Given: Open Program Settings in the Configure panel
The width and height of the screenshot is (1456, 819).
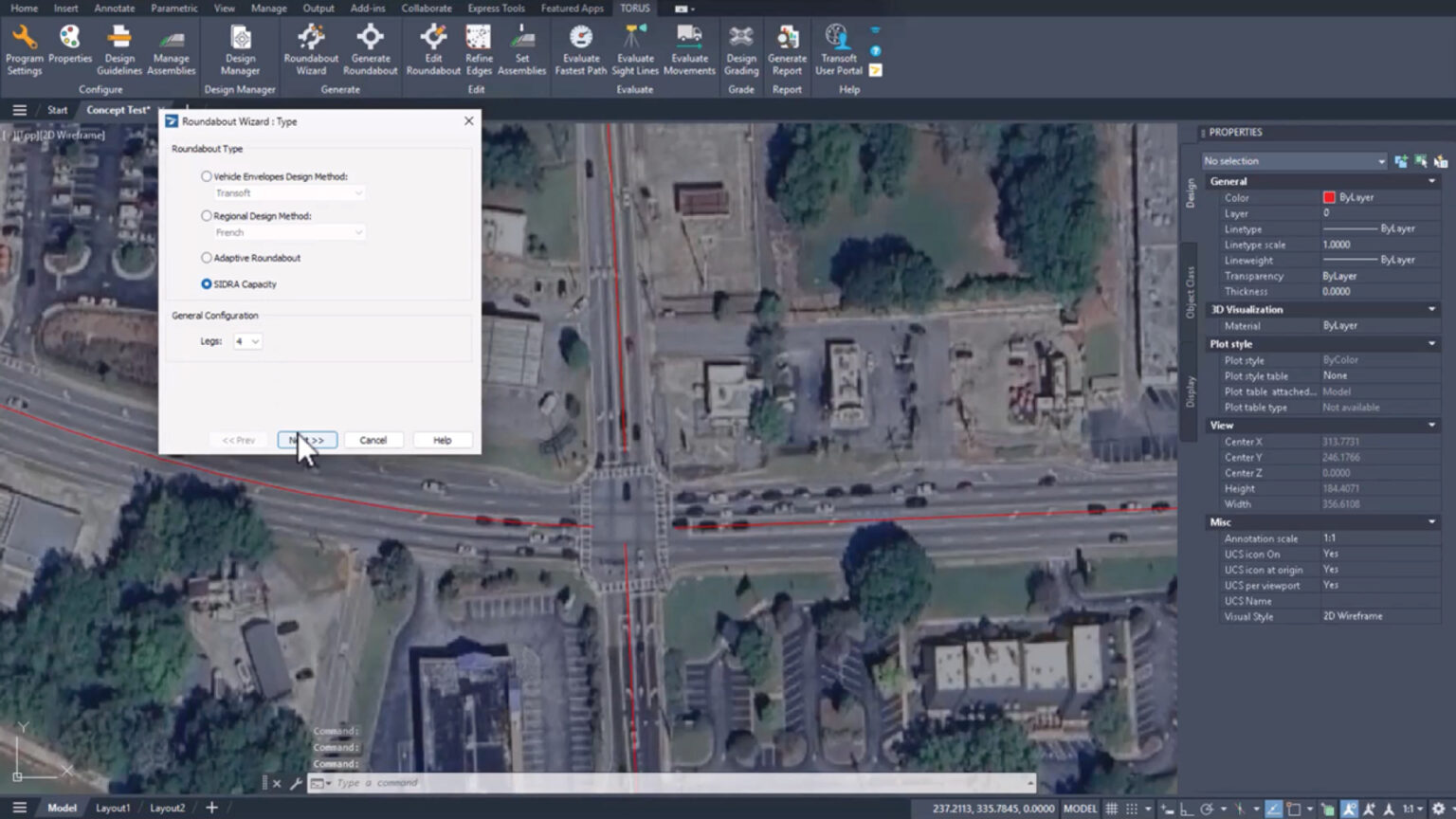Looking at the screenshot, I should point(25,49).
